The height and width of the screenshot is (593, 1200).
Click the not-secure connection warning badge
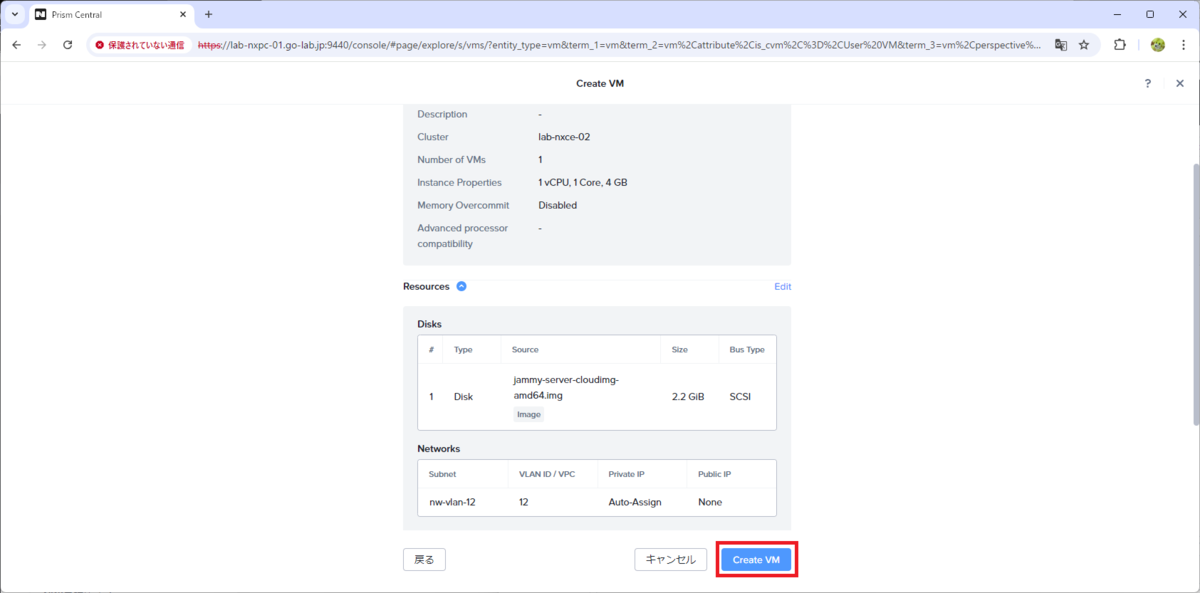pyautogui.click(x=140, y=45)
